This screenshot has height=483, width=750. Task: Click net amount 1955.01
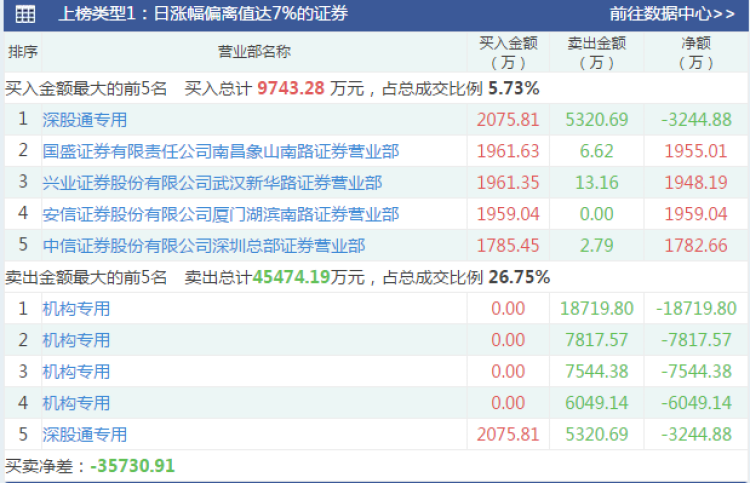pyautogui.click(x=696, y=151)
